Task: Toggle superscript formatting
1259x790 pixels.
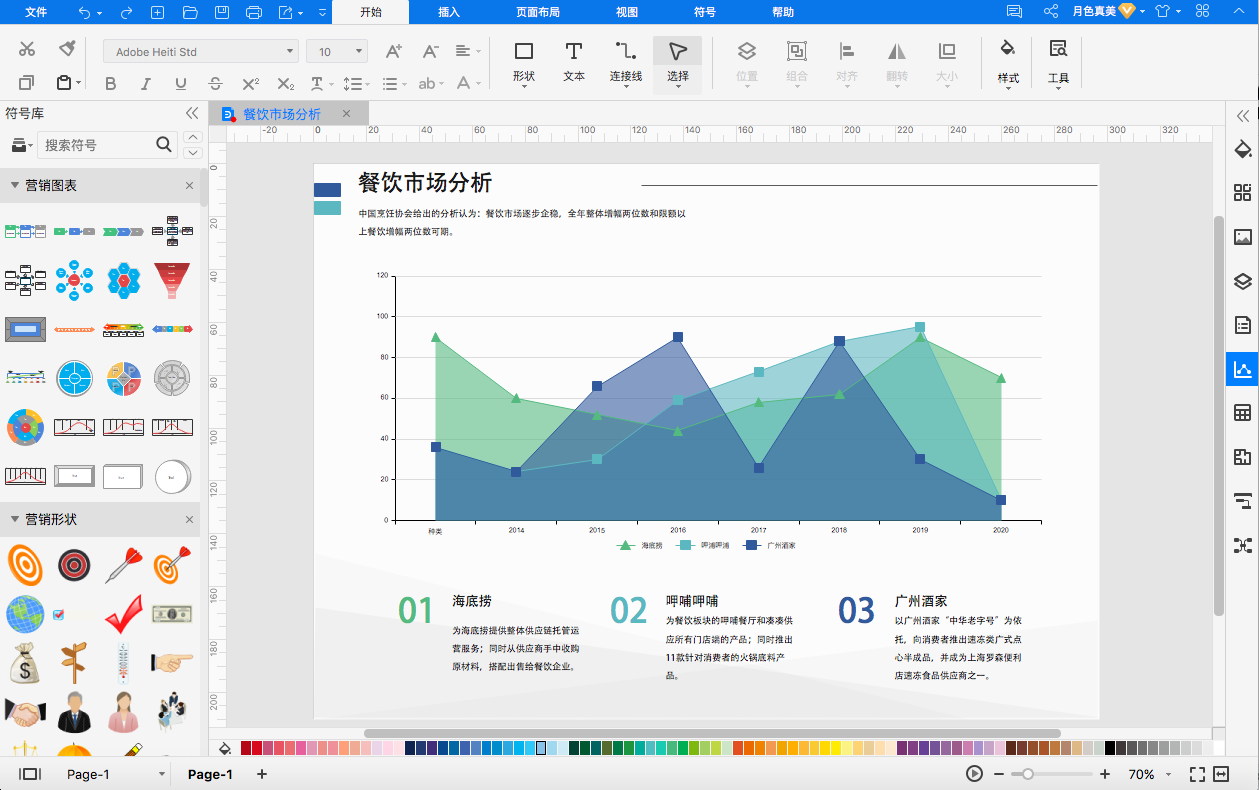Action: (250, 84)
